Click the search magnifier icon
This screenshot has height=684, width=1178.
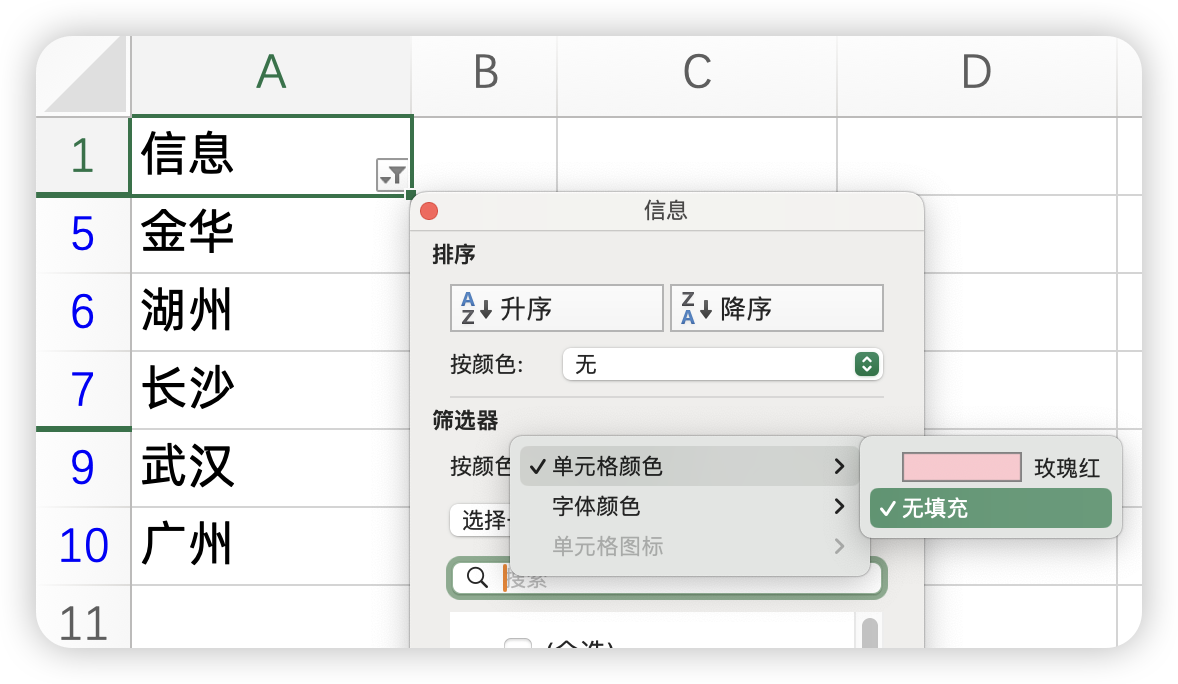[477, 577]
